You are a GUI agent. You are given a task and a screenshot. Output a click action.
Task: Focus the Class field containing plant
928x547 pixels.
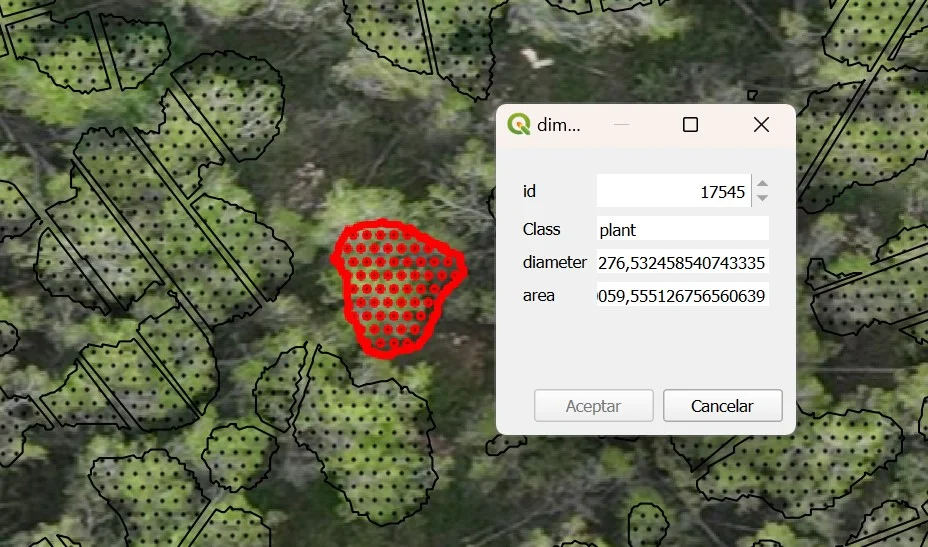coord(682,229)
